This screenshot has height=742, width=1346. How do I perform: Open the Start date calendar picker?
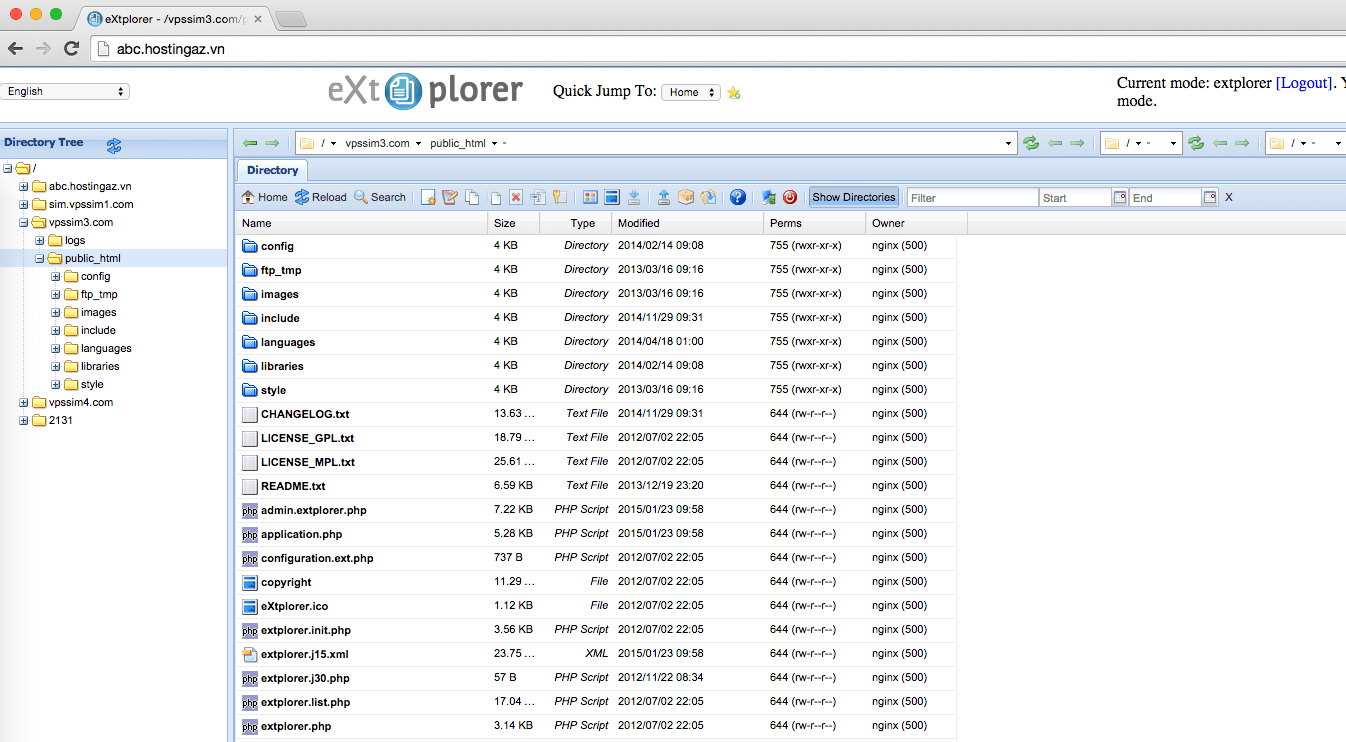point(1120,197)
